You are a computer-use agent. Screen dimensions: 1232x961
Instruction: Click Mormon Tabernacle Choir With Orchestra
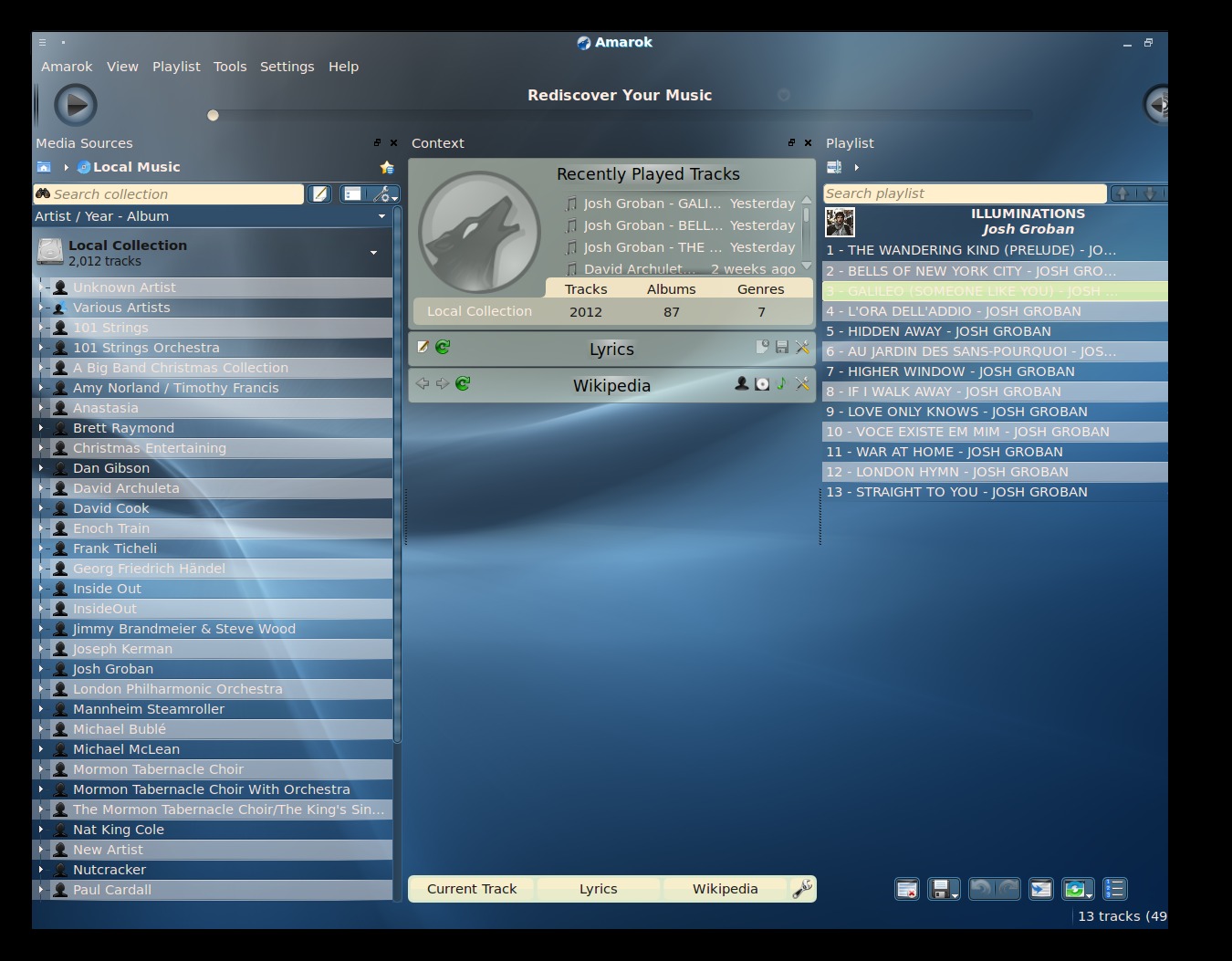(x=212, y=789)
